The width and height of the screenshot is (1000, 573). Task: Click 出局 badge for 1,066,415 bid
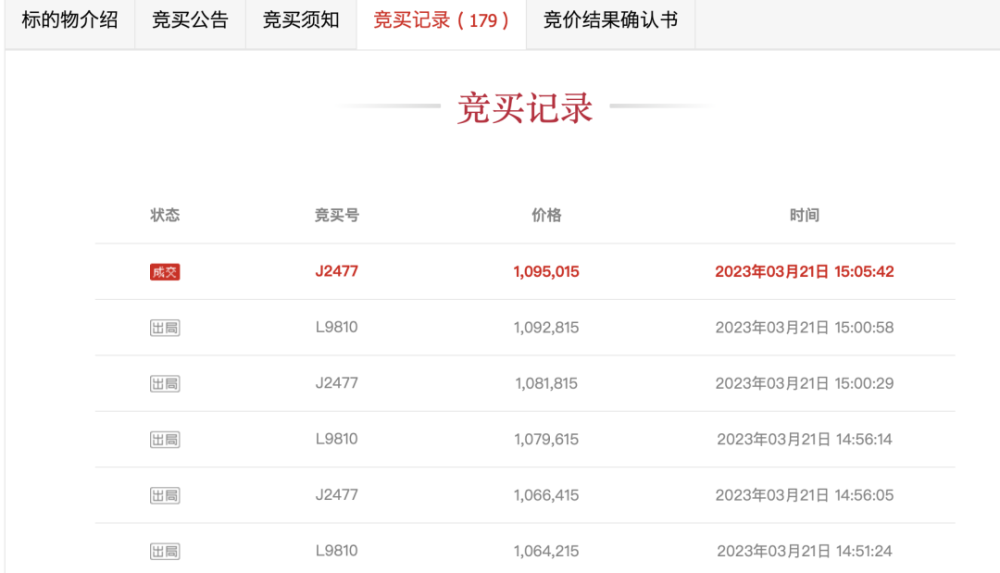[x=165, y=496]
